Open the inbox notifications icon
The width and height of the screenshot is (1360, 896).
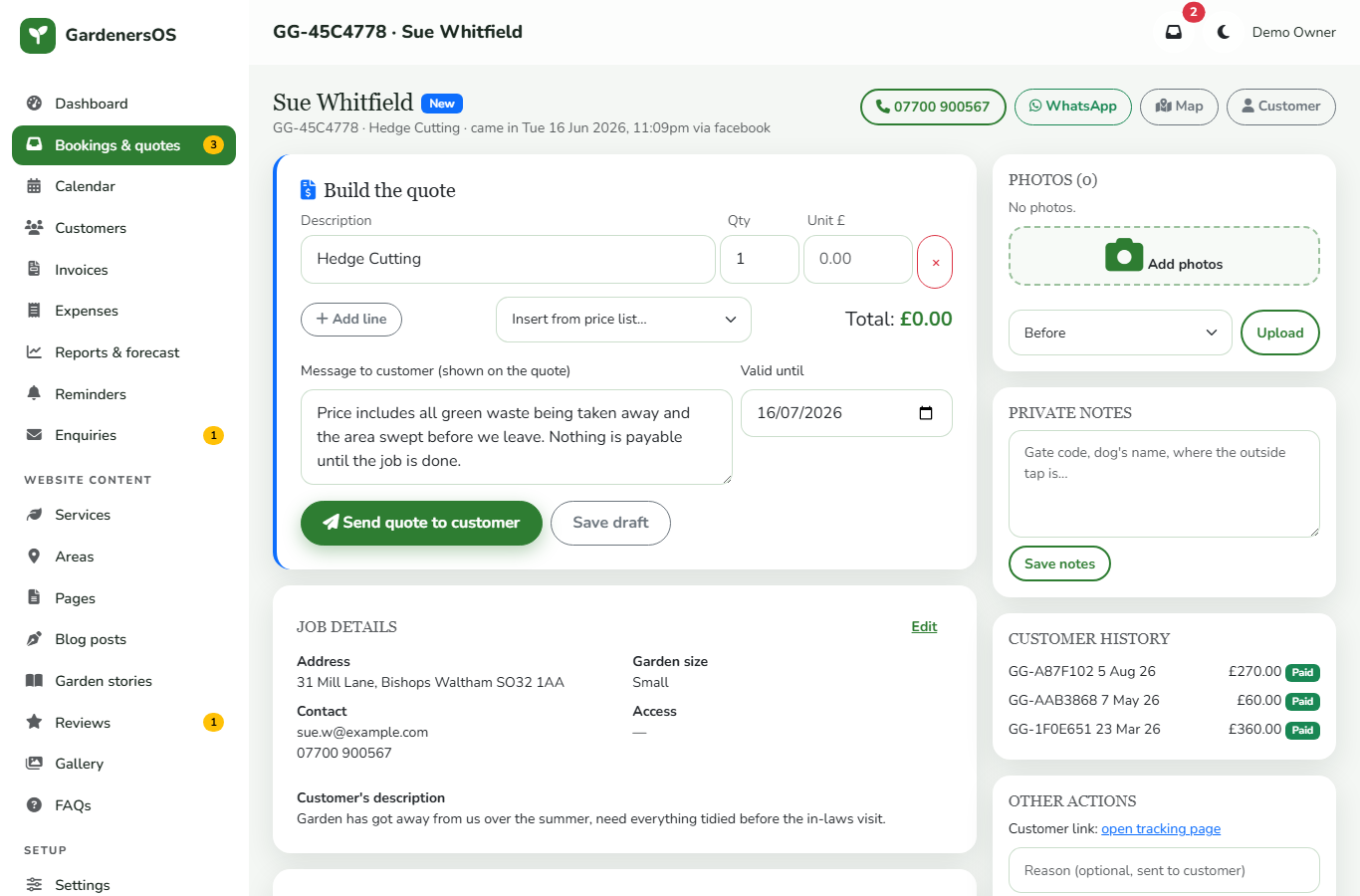point(1174,32)
